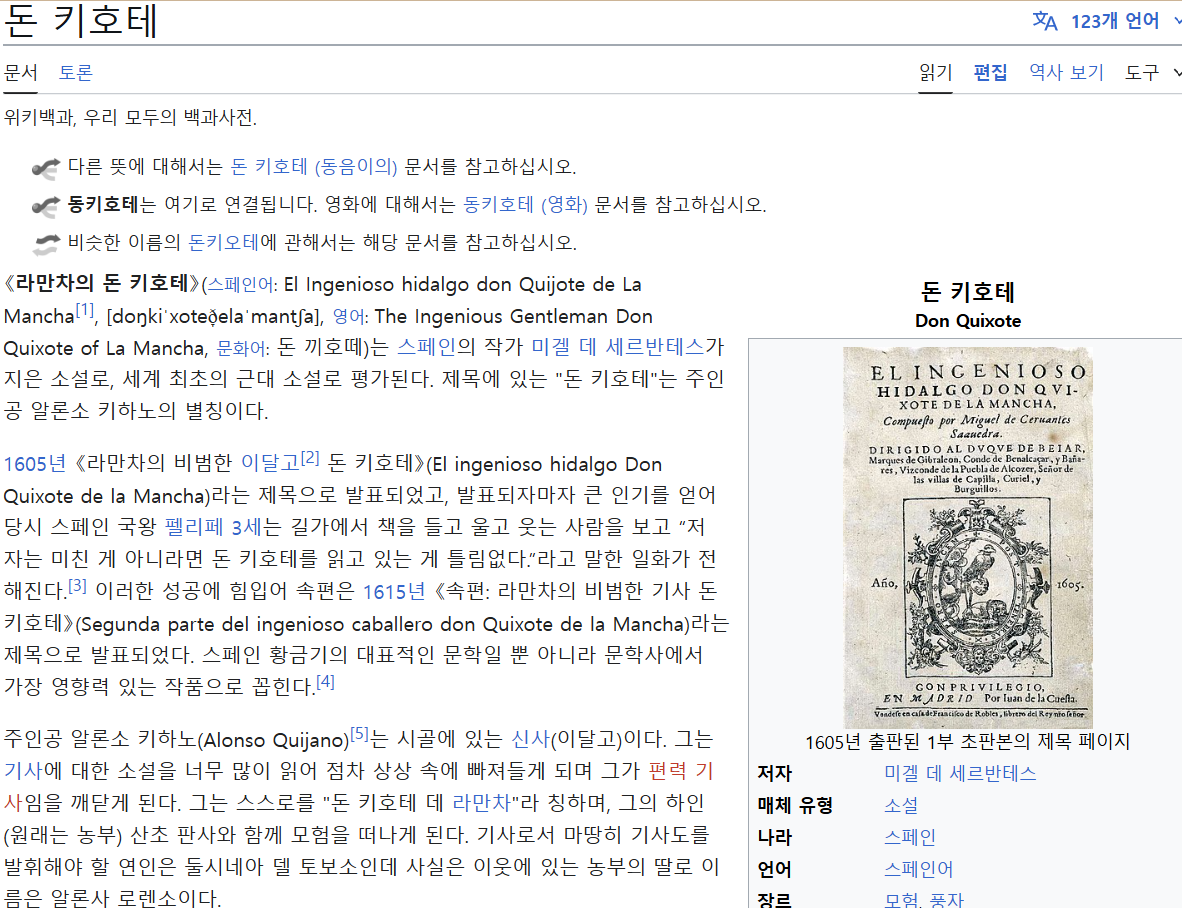Open the 이달고 link
1182x908 pixels.
click(270, 463)
